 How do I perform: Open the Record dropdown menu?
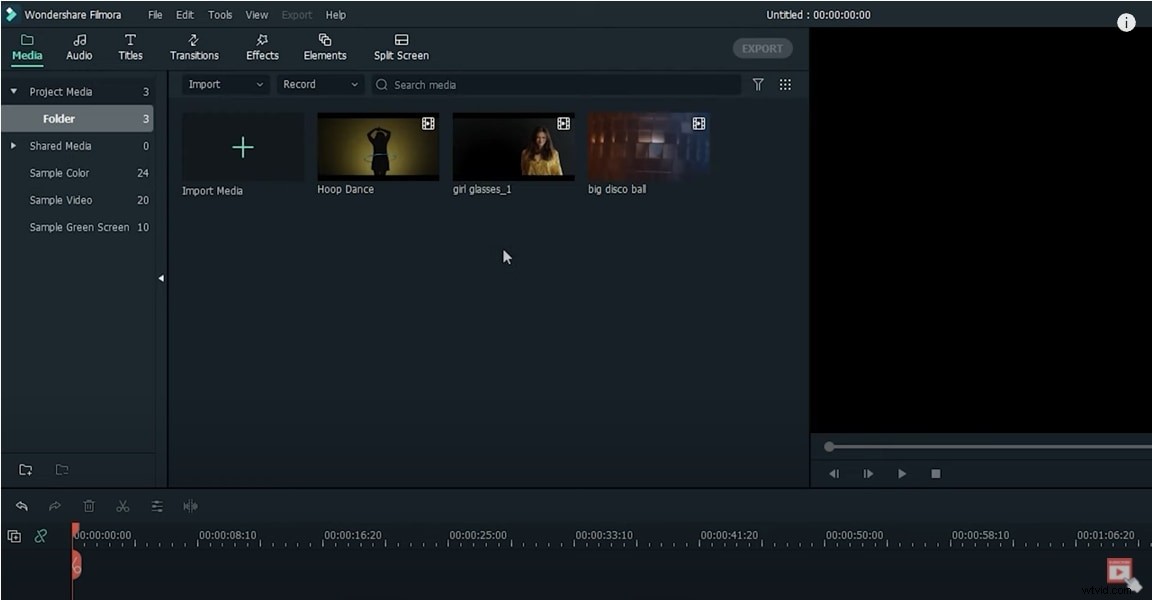[320, 84]
